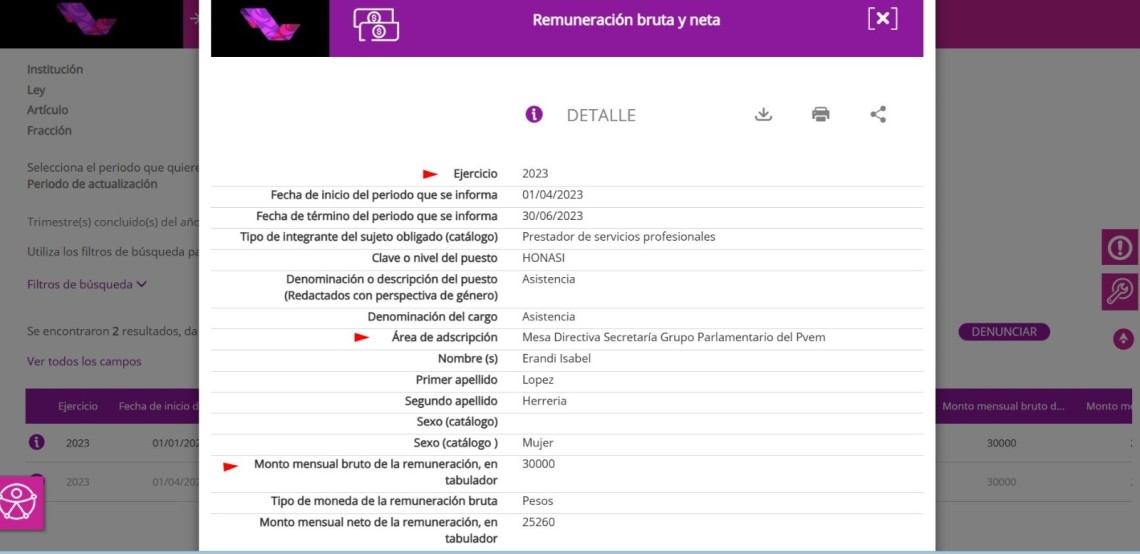This screenshot has height=554, width=1140.
Task: Open info icon of first 2023 row
Action: pos(37,442)
